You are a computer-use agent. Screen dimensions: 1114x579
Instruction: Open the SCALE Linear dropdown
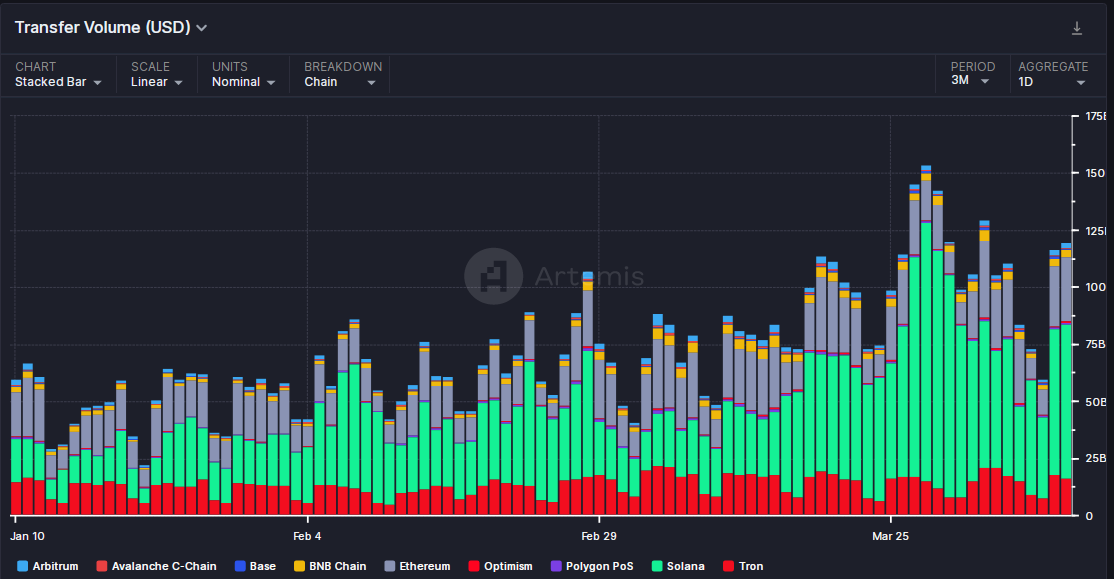click(156, 75)
